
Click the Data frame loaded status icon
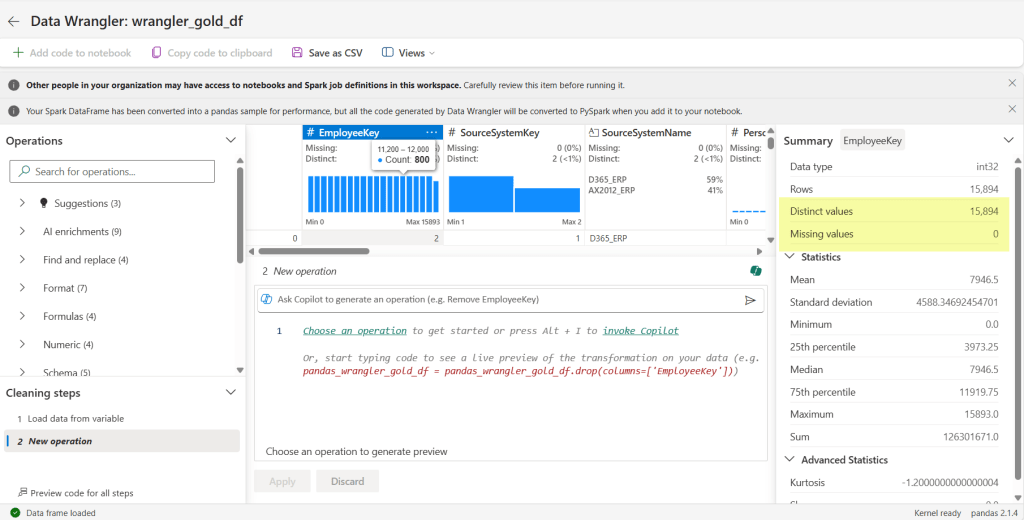point(15,513)
